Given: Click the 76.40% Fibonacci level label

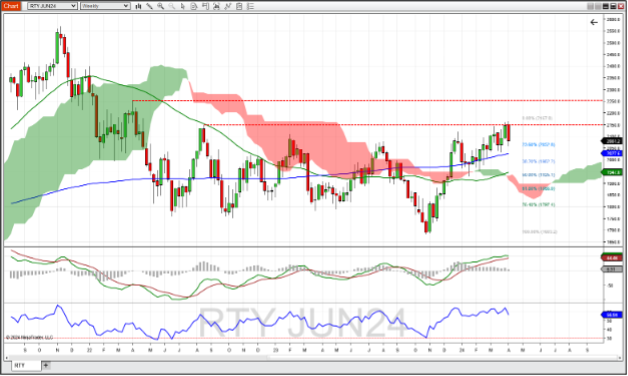Looking at the screenshot, I should [538, 205].
